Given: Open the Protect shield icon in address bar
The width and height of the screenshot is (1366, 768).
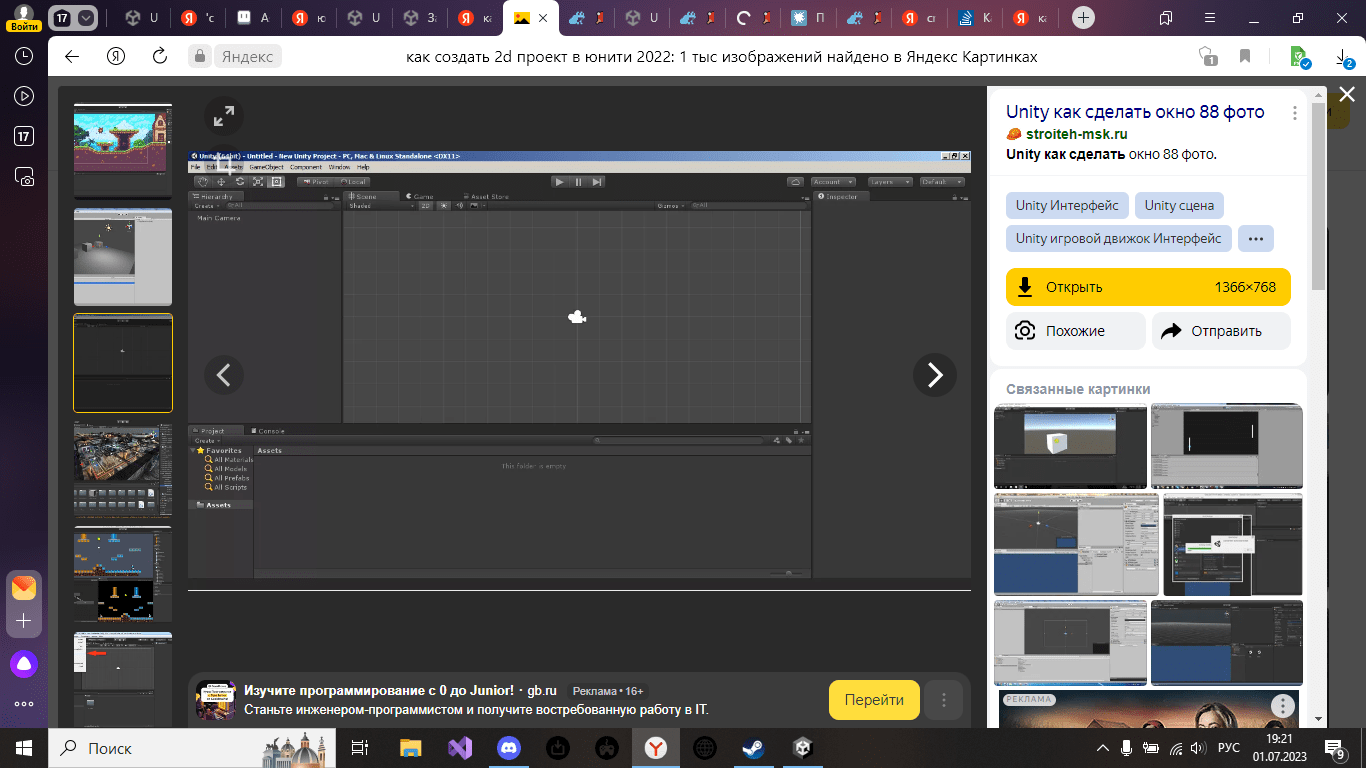Looking at the screenshot, I should pos(1207,57).
